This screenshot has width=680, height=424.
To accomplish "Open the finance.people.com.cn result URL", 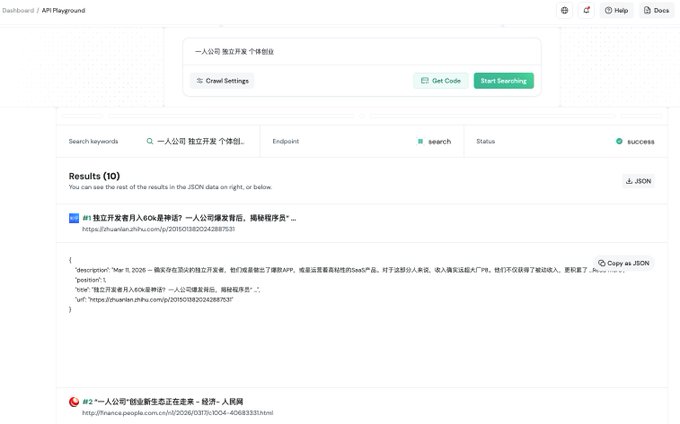I will tap(177, 413).
